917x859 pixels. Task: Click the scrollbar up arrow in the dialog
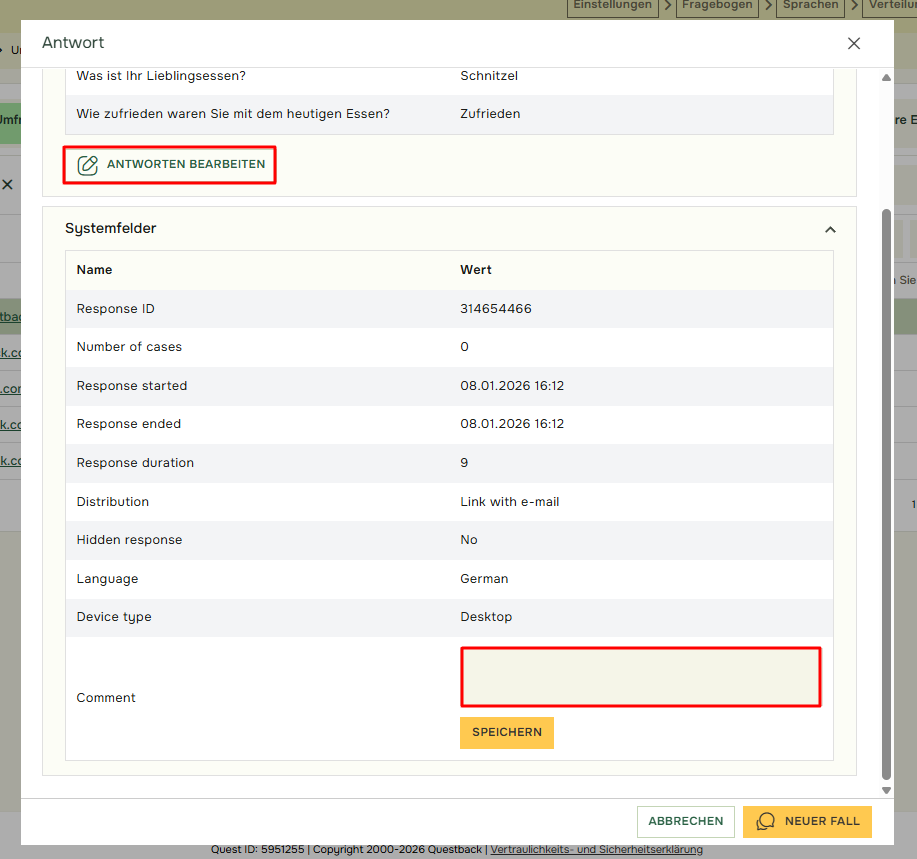tap(886, 78)
